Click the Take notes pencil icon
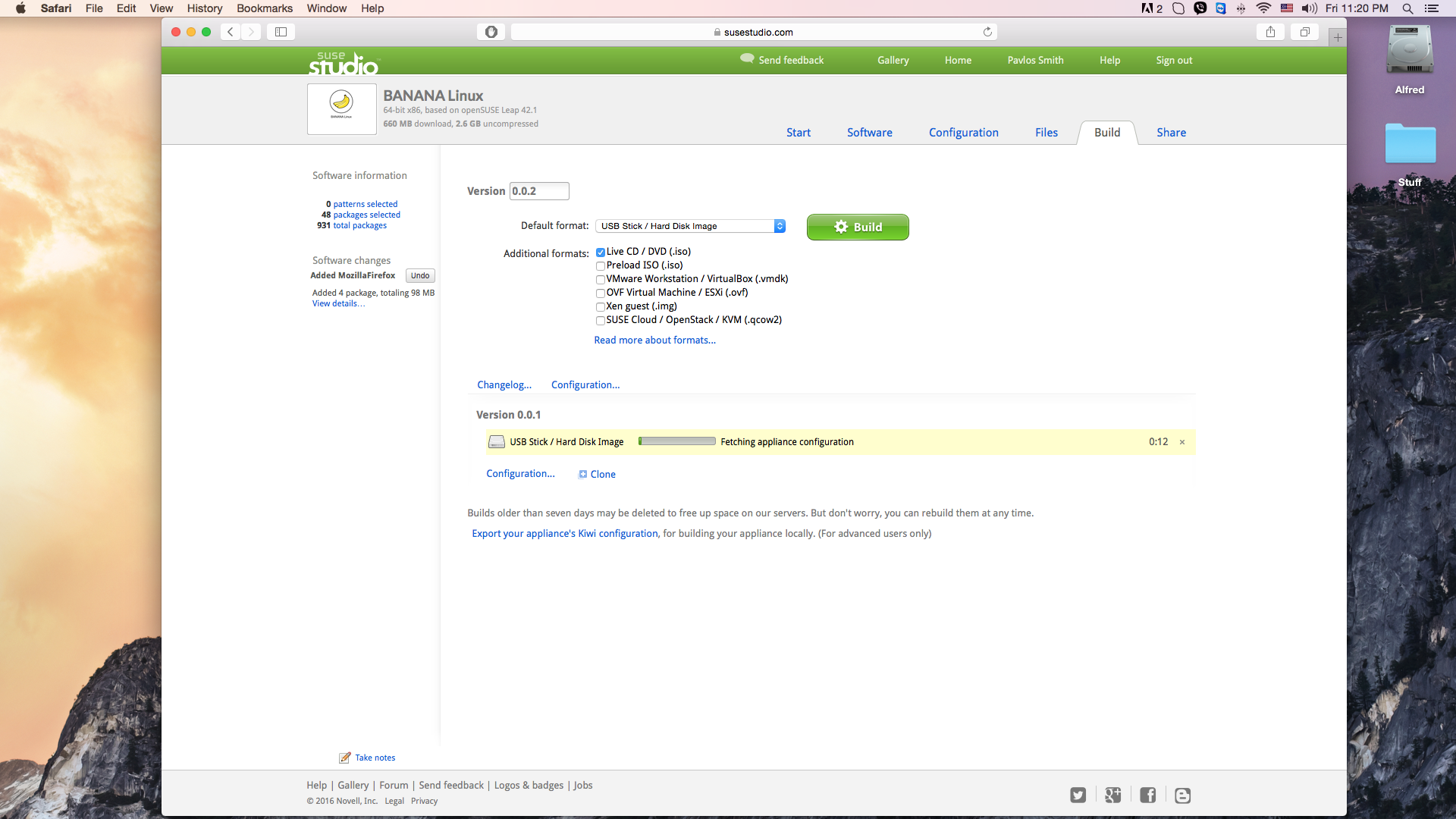The height and width of the screenshot is (819, 1456). click(346, 757)
